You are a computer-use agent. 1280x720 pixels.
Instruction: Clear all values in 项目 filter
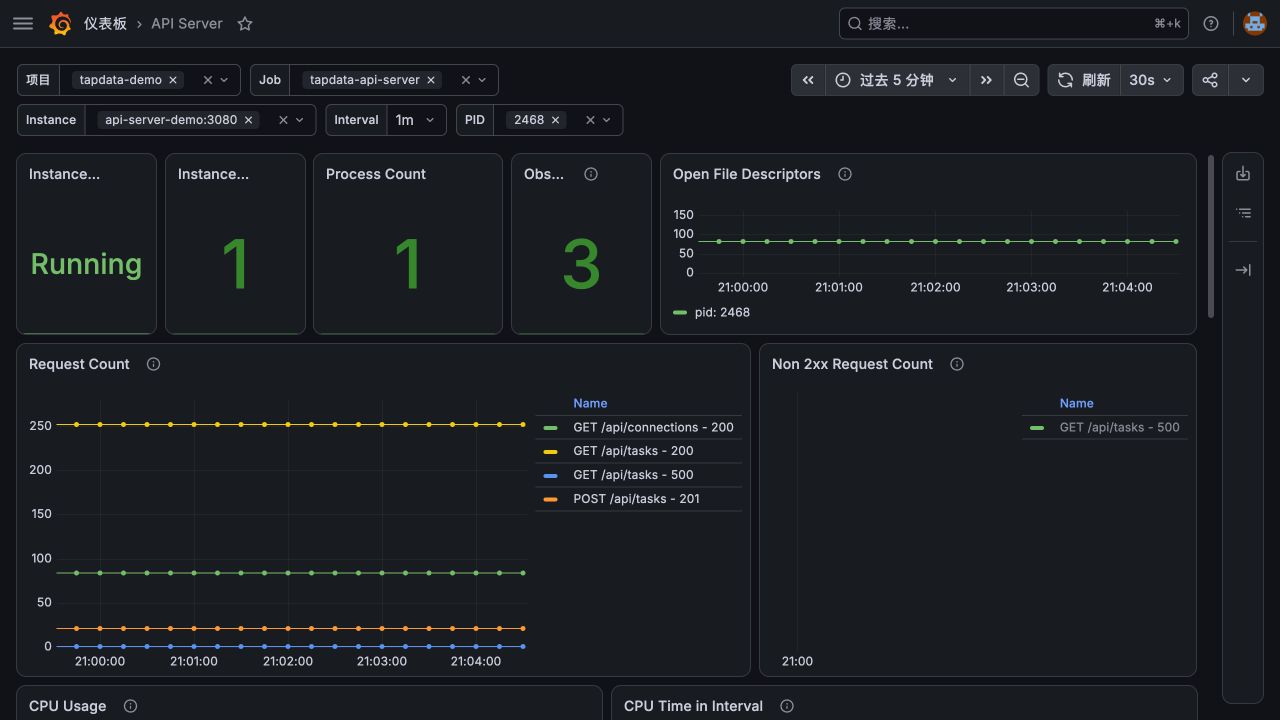click(x=208, y=80)
